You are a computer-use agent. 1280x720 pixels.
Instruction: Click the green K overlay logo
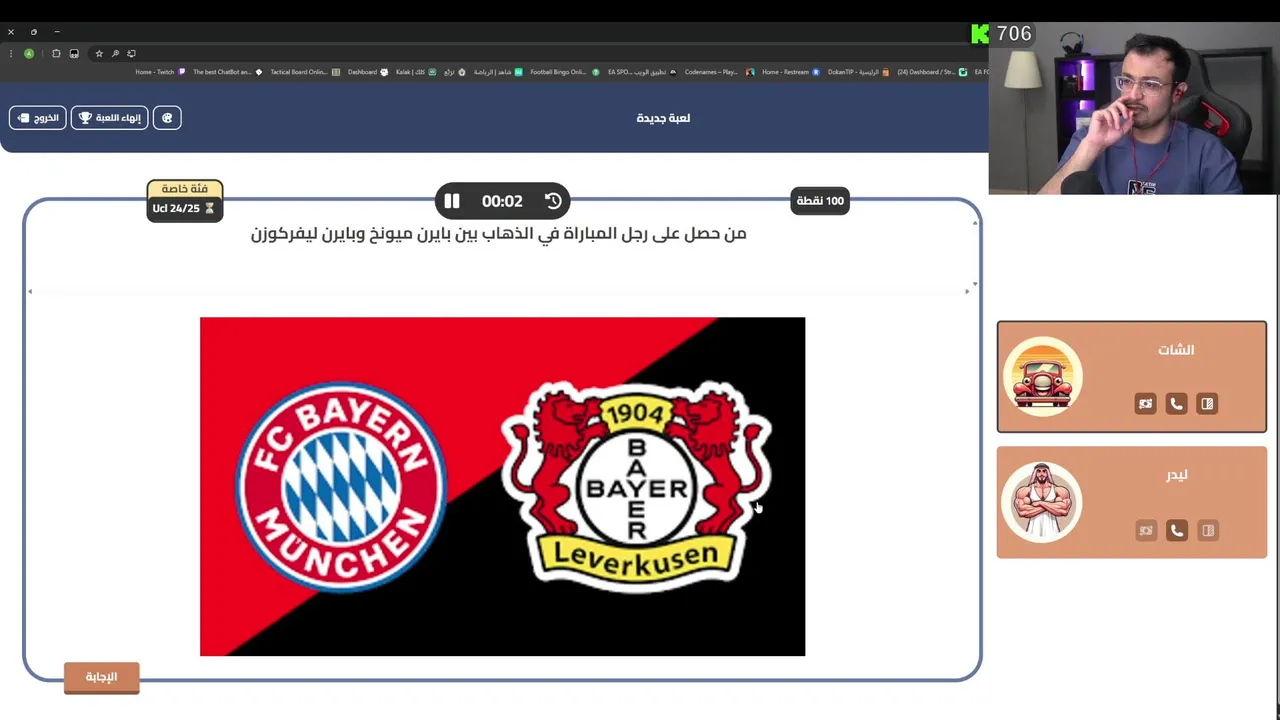(x=980, y=34)
